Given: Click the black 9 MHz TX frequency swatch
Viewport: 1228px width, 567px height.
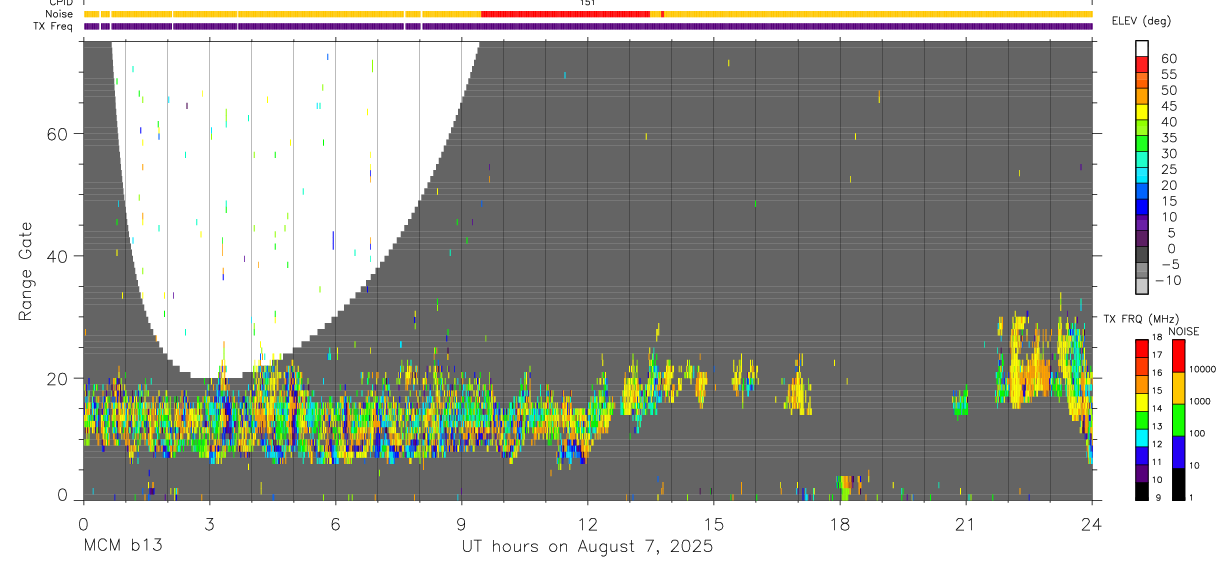Looking at the screenshot, I should pos(1142,492).
